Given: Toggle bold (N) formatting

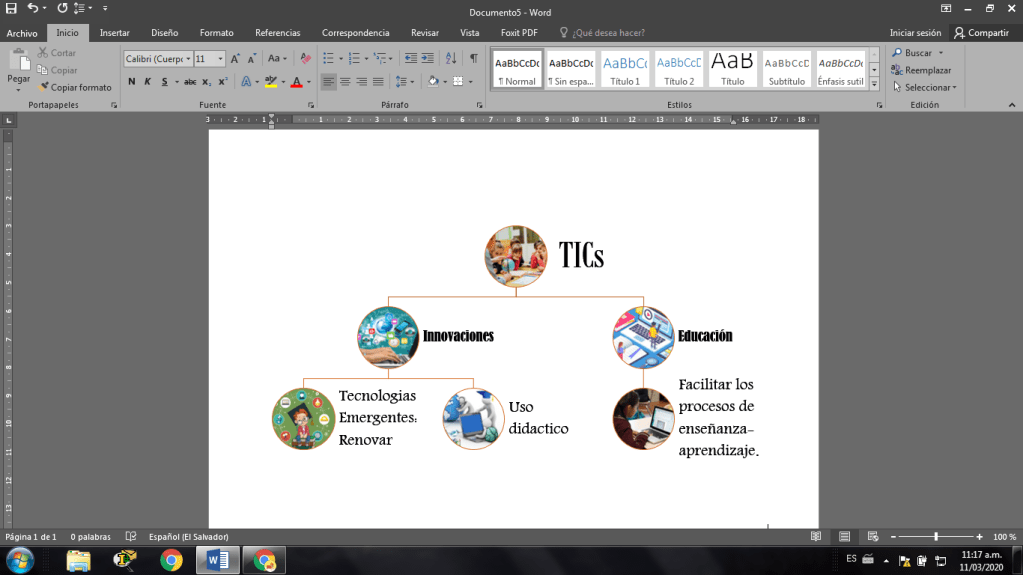Looking at the screenshot, I should click(131, 82).
